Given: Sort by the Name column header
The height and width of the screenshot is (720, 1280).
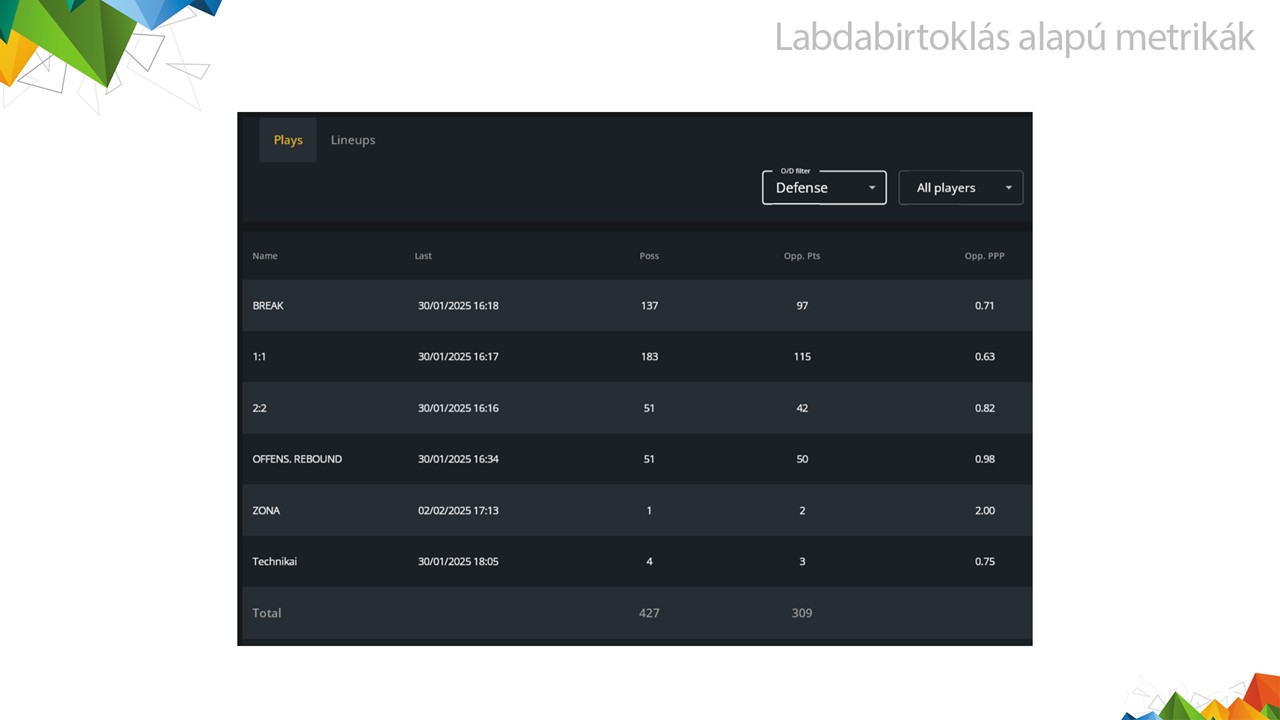Looking at the screenshot, I should coord(265,256).
